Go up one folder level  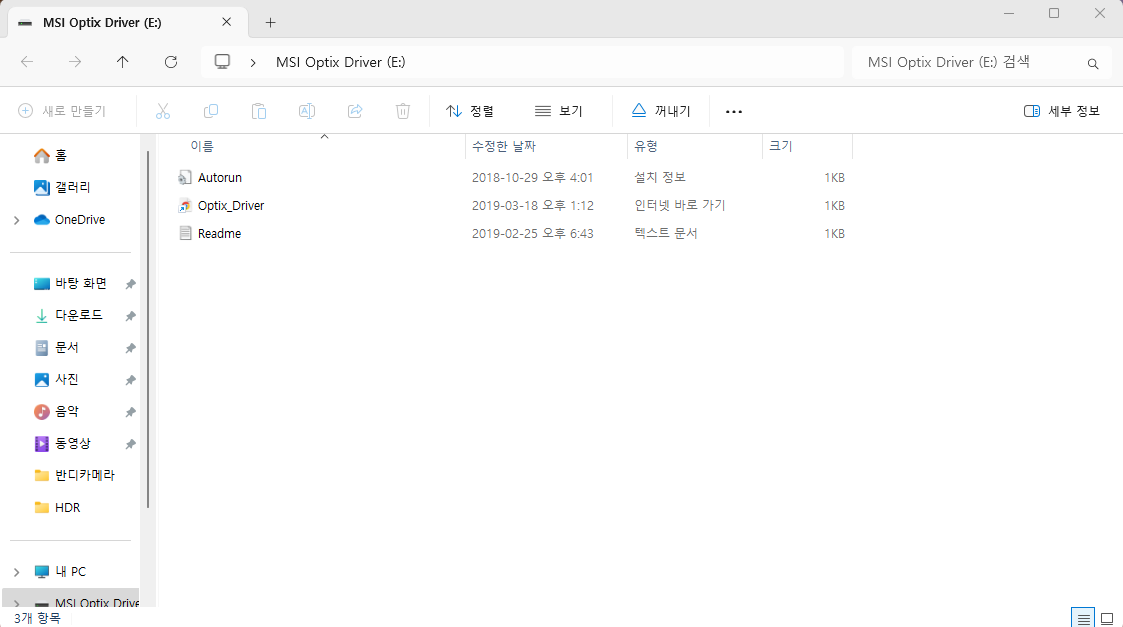click(x=123, y=62)
